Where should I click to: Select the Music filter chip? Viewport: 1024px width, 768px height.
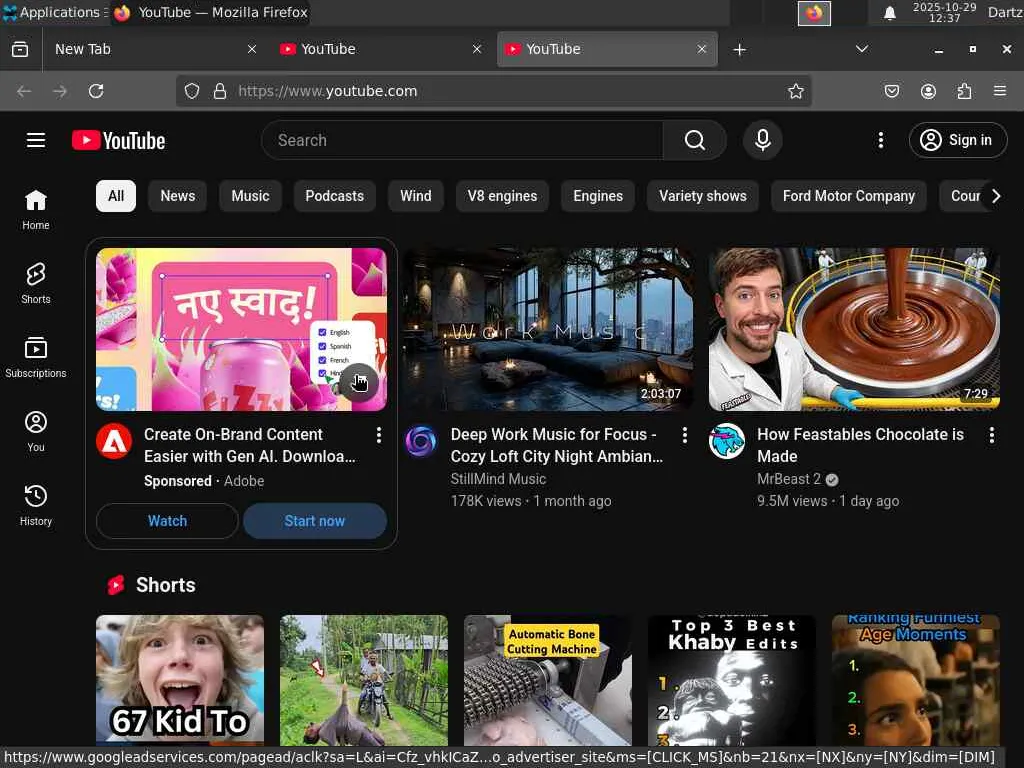click(x=250, y=196)
